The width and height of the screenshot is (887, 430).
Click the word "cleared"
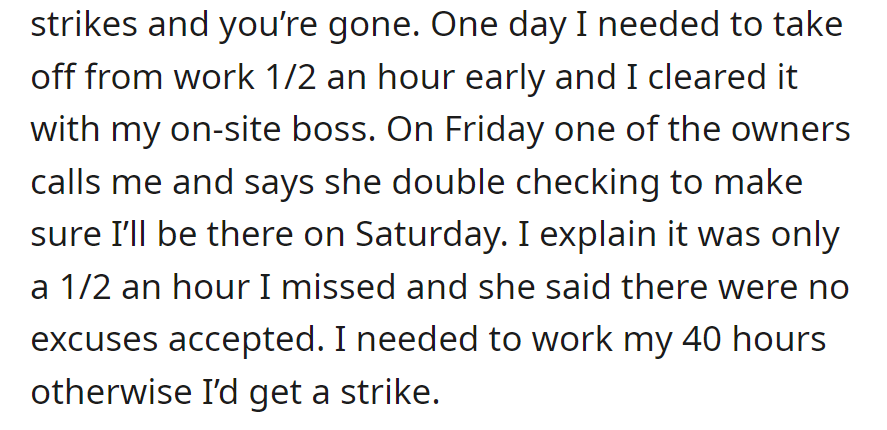tap(702, 77)
